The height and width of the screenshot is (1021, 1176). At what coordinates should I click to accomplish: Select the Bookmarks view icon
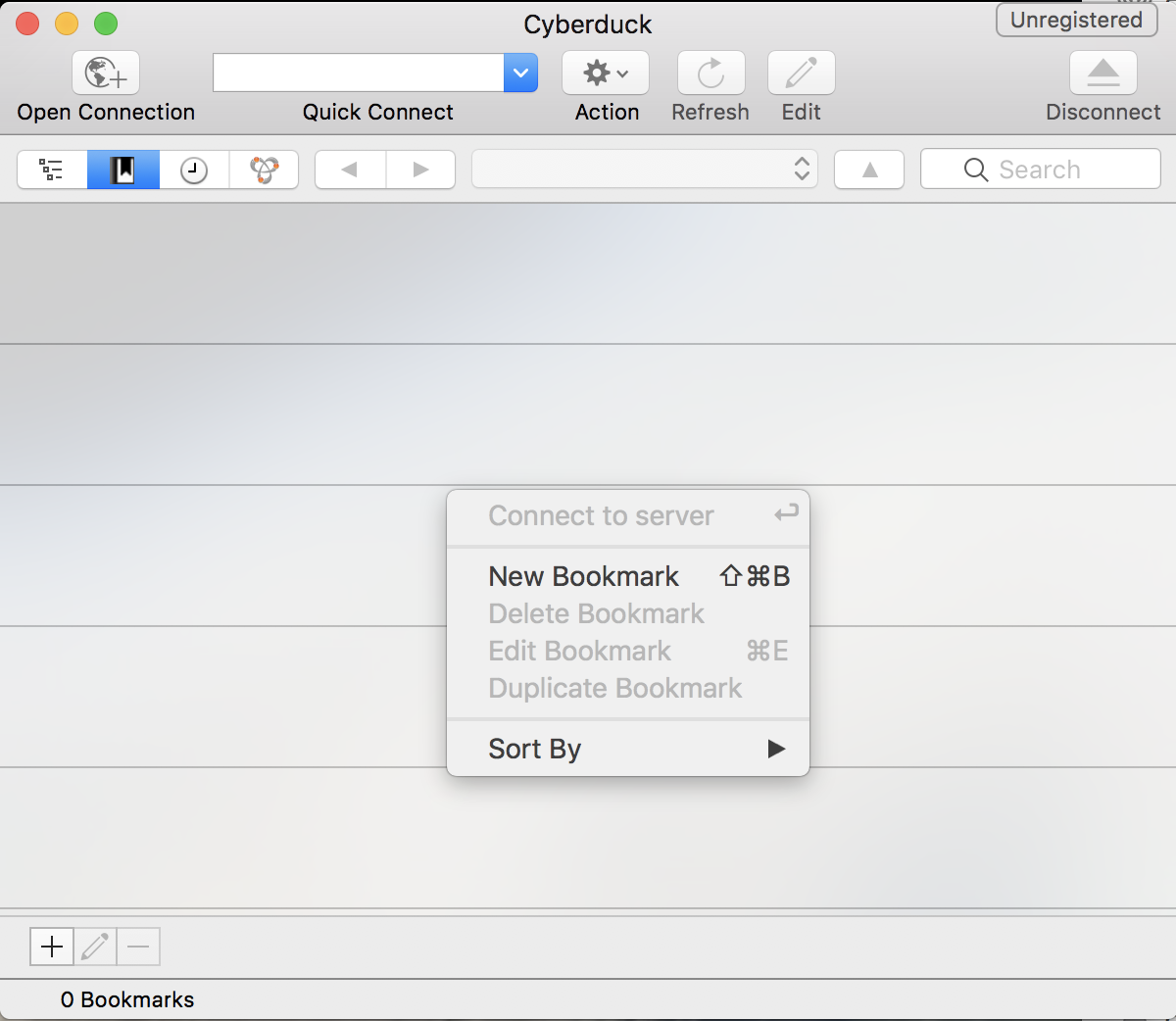coord(122,170)
